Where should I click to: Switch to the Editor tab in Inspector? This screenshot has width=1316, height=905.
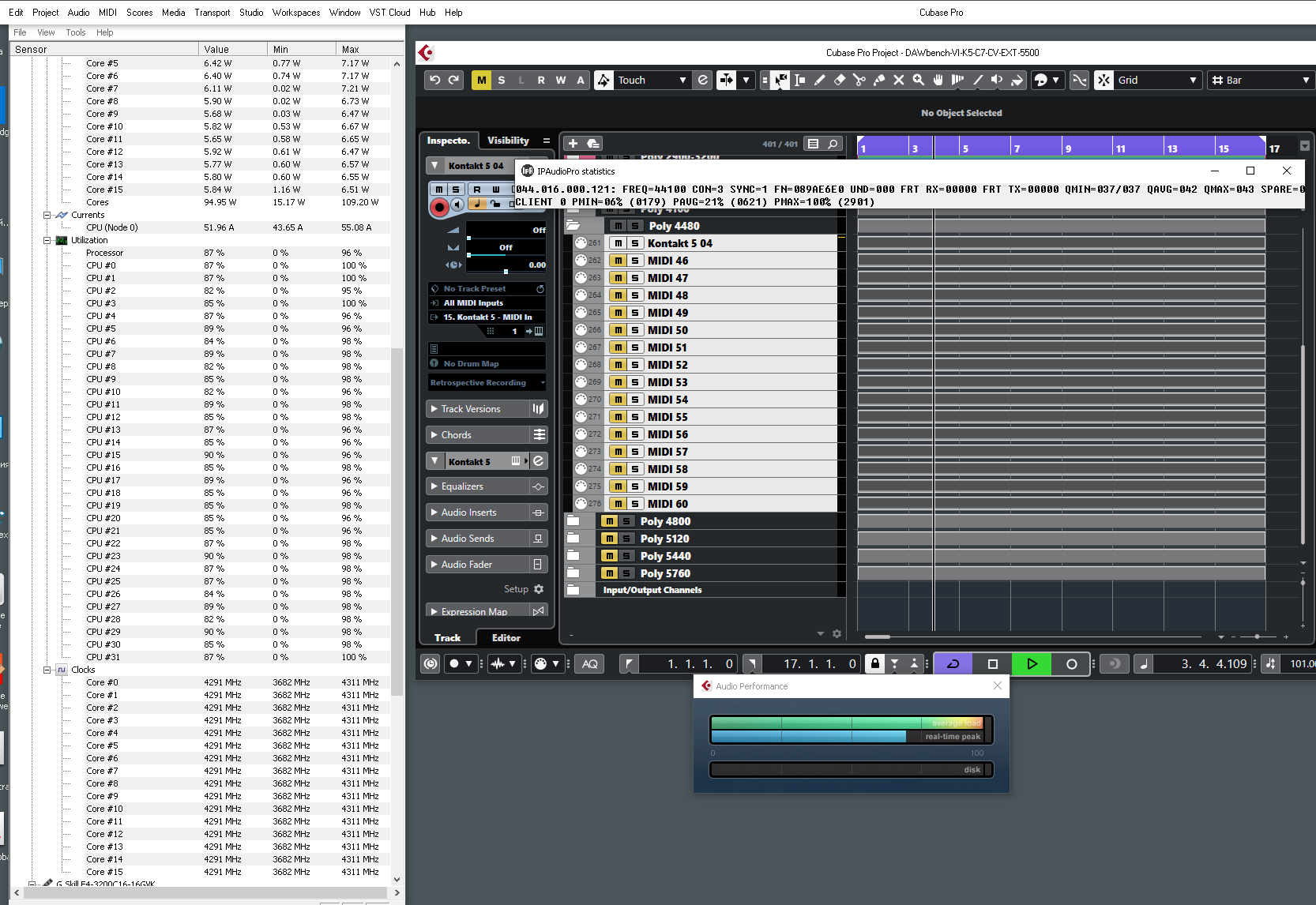point(506,638)
